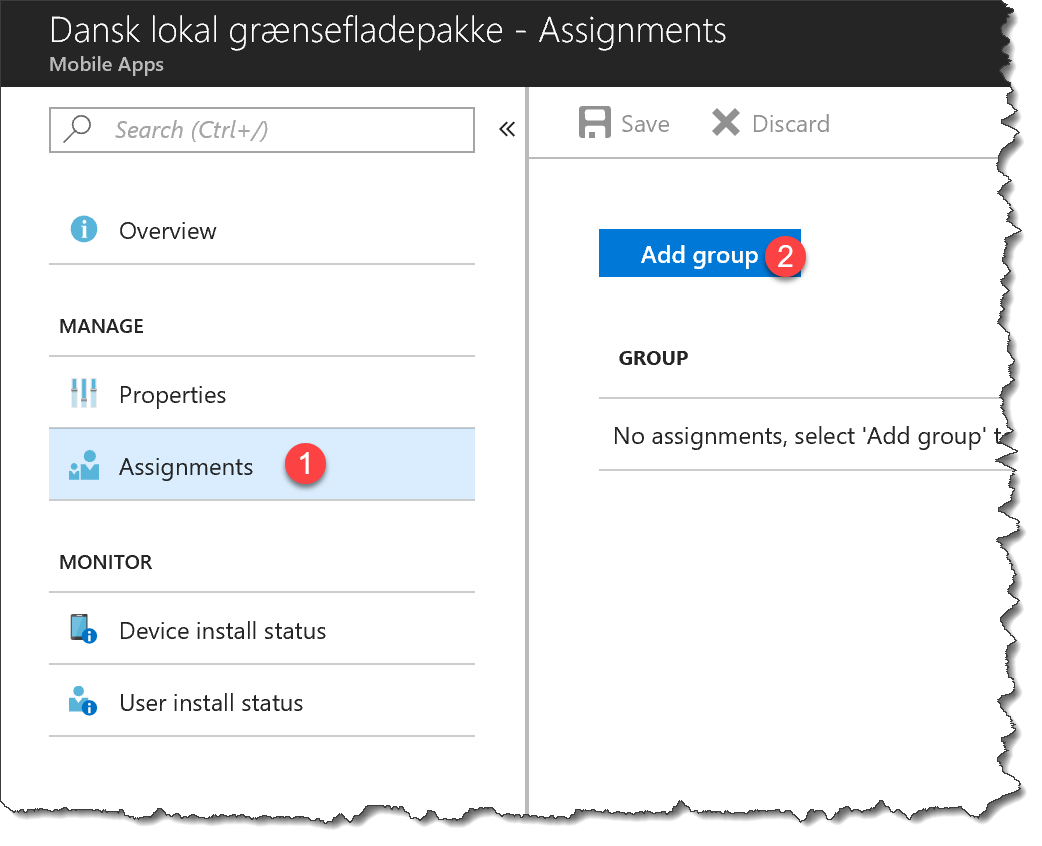The image size is (1042, 846).
Task: Navigate to the Overview page
Action: [167, 231]
